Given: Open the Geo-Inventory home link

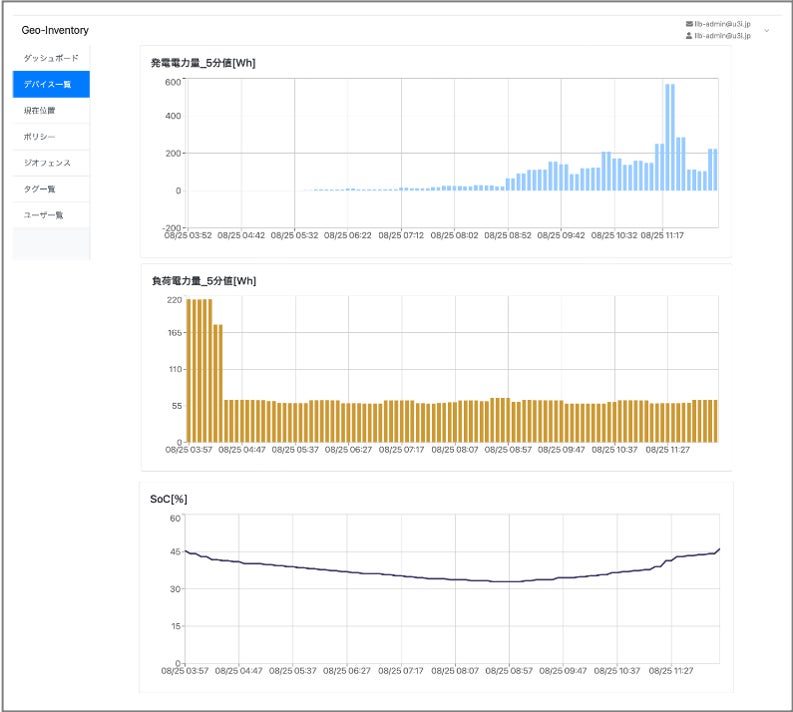Looking at the screenshot, I should 55,30.
